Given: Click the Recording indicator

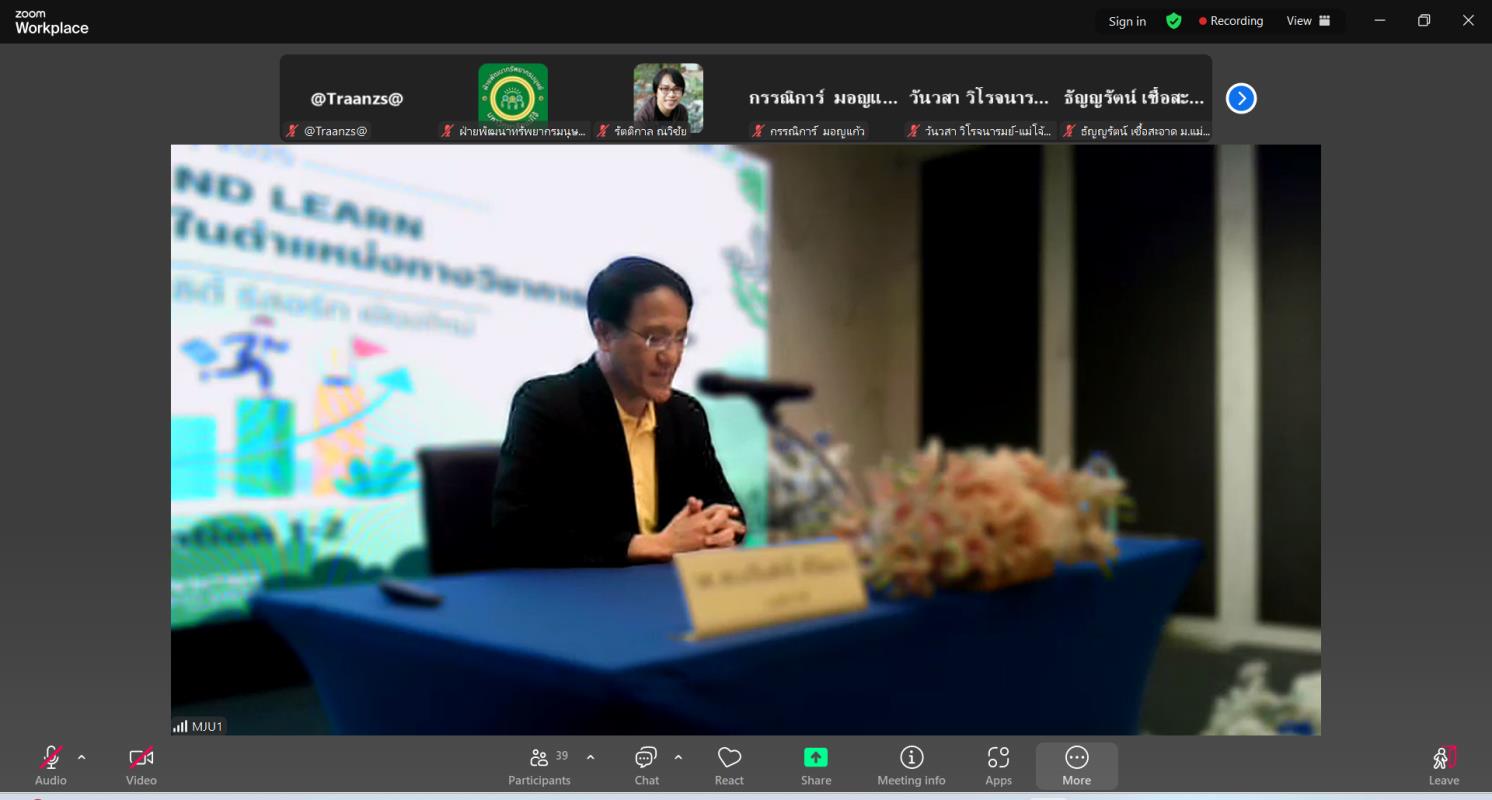Looking at the screenshot, I should click(x=1231, y=21).
